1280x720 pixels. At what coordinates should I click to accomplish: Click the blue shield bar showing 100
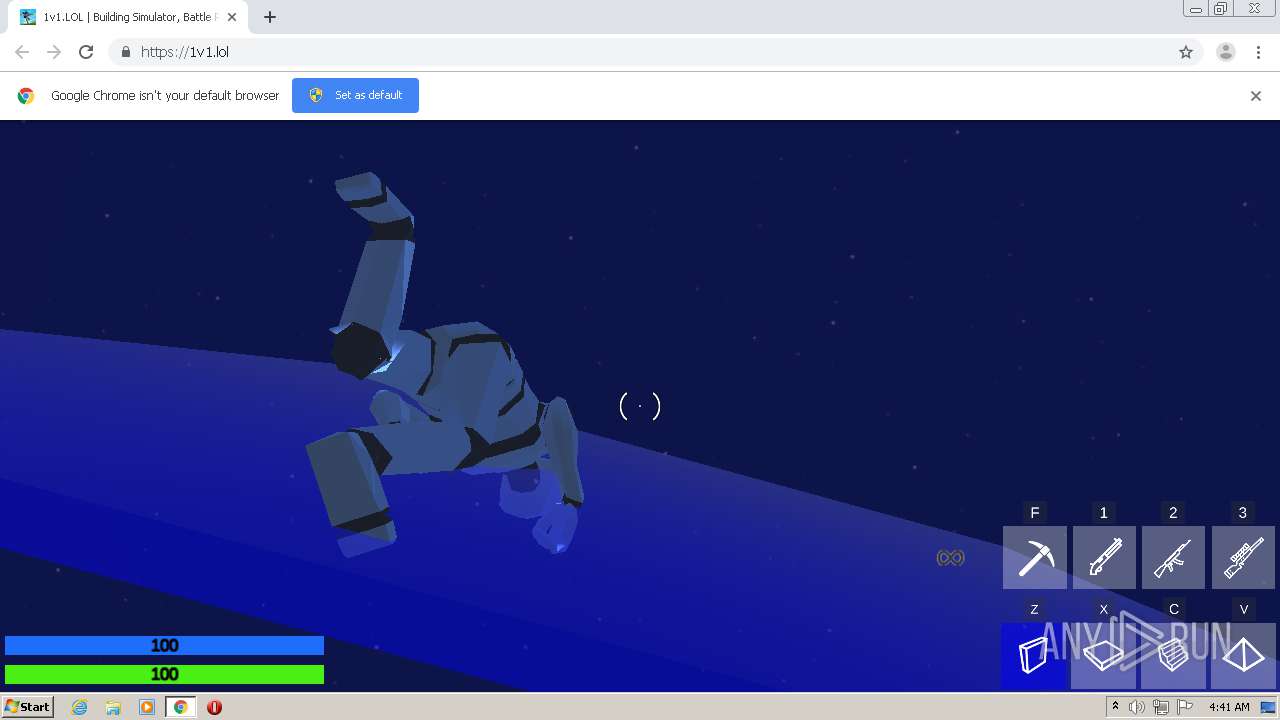[164, 646]
